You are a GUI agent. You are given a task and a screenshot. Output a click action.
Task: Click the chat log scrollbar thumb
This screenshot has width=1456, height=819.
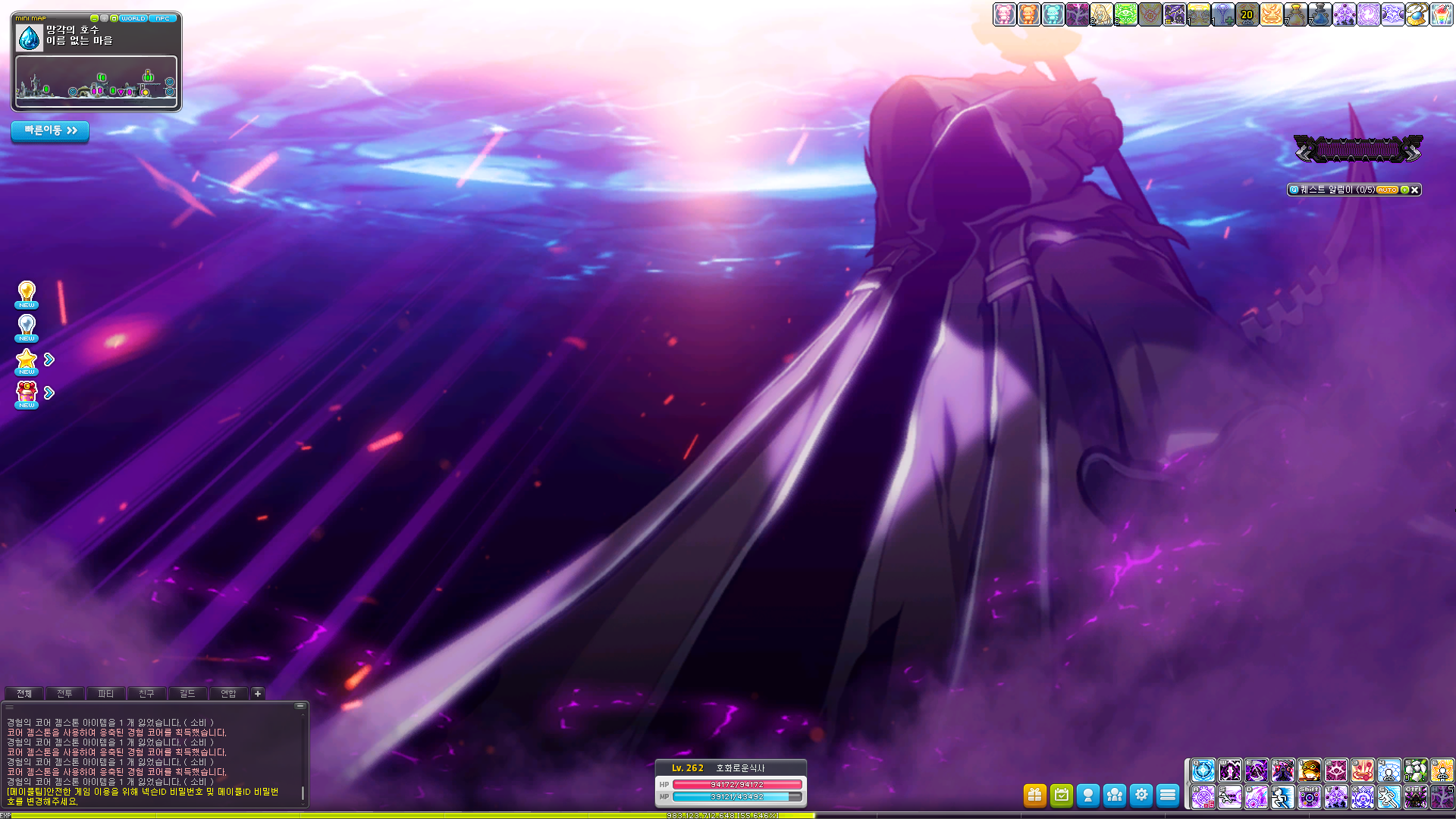pyautogui.click(x=303, y=792)
